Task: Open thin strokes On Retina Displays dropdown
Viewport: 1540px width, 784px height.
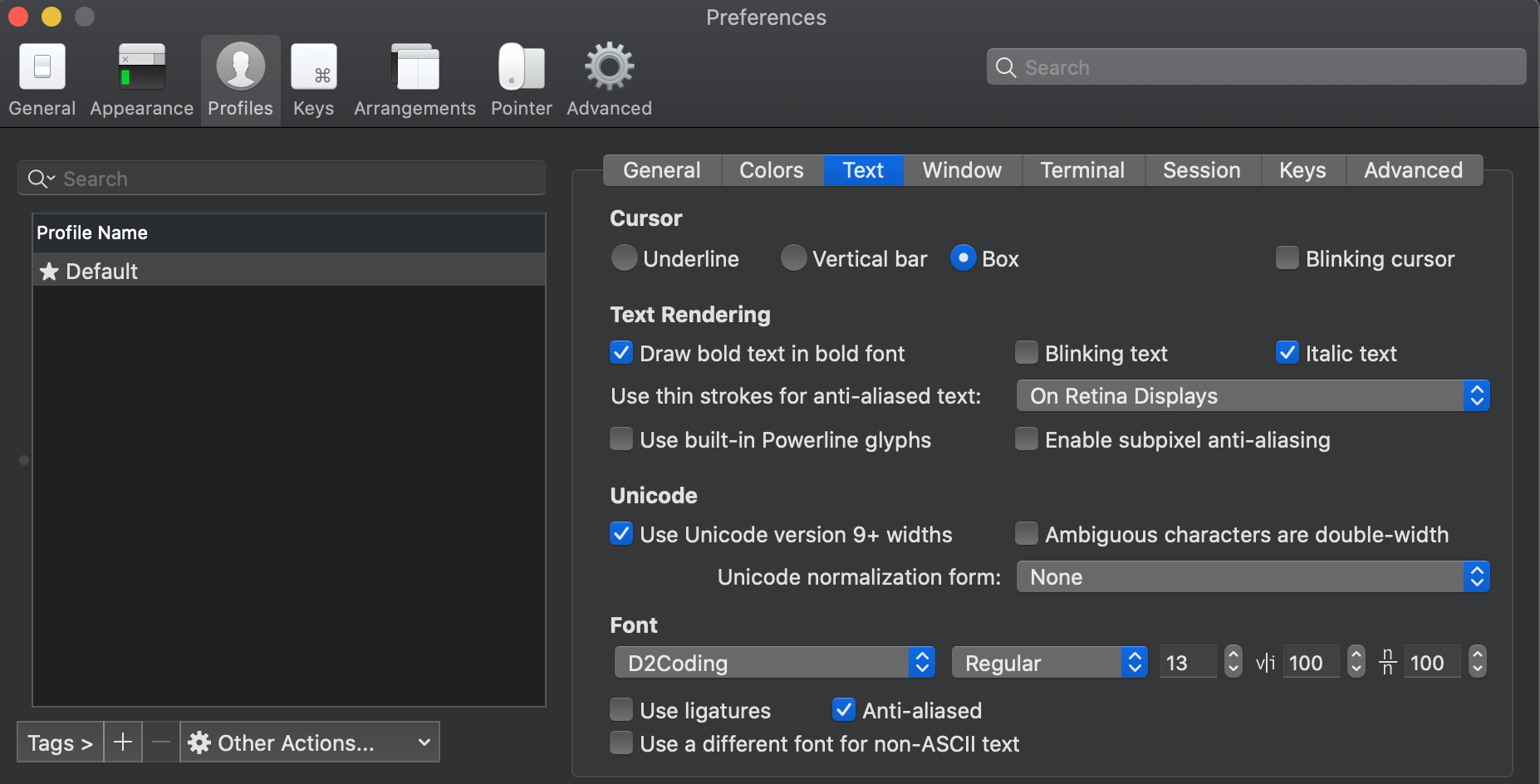Action: coord(1253,396)
